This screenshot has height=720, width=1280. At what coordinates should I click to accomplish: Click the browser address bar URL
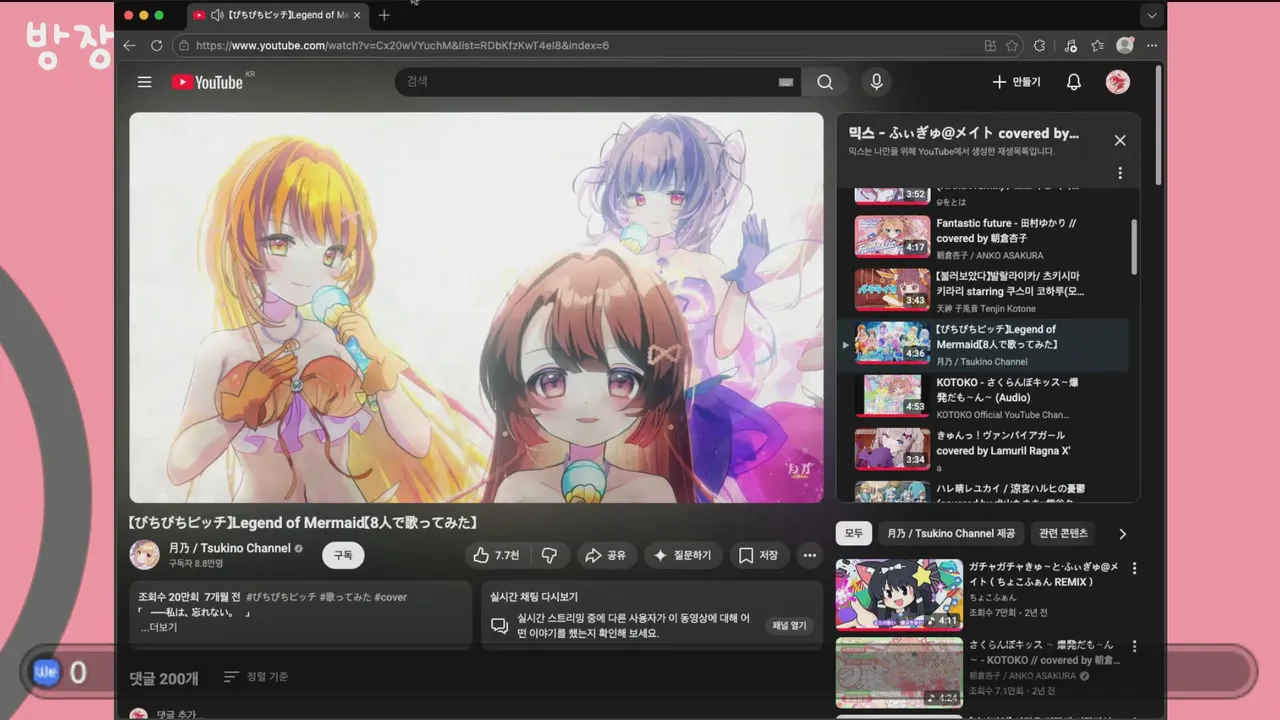point(402,46)
